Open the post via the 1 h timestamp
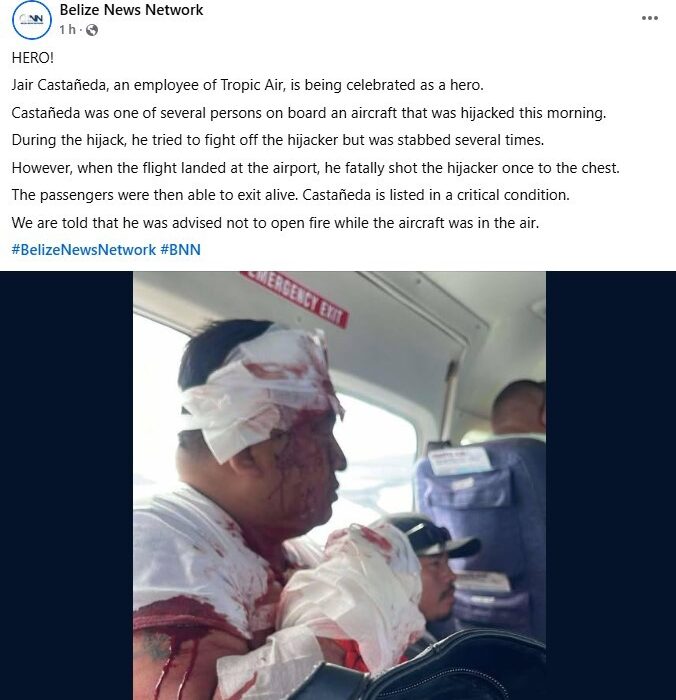676x700 pixels. [x=67, y=30]
